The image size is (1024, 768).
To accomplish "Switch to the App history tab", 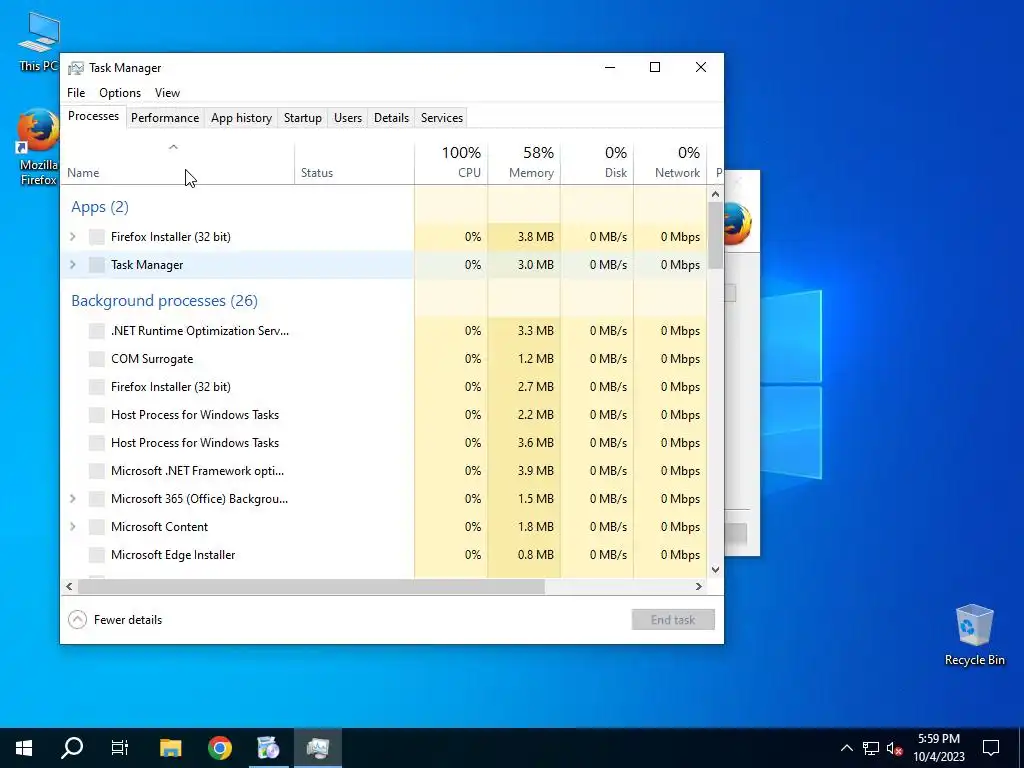I will click(x=241, y=118).
